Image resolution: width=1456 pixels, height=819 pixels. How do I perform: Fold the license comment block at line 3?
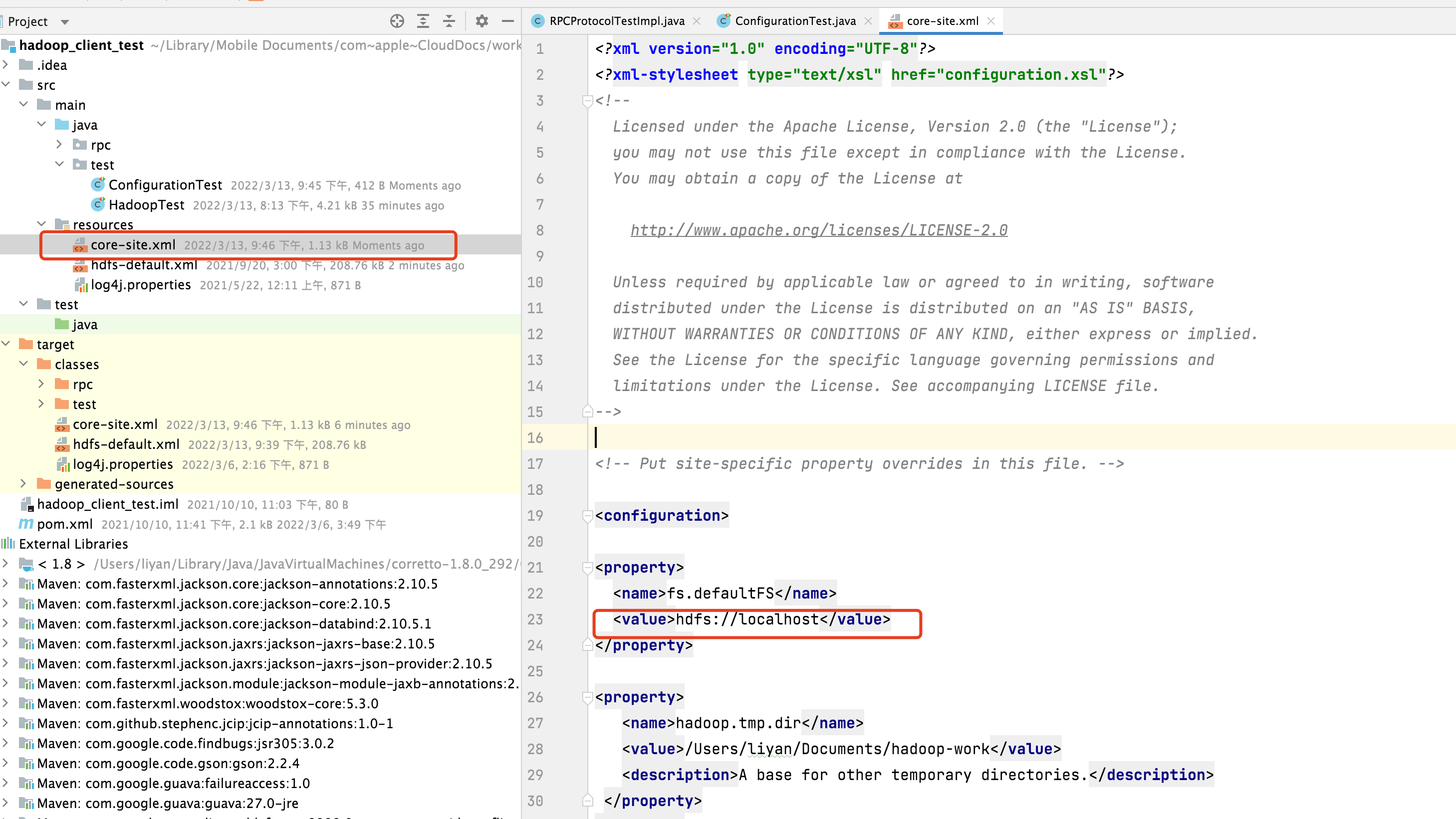(x=587, y=101)
